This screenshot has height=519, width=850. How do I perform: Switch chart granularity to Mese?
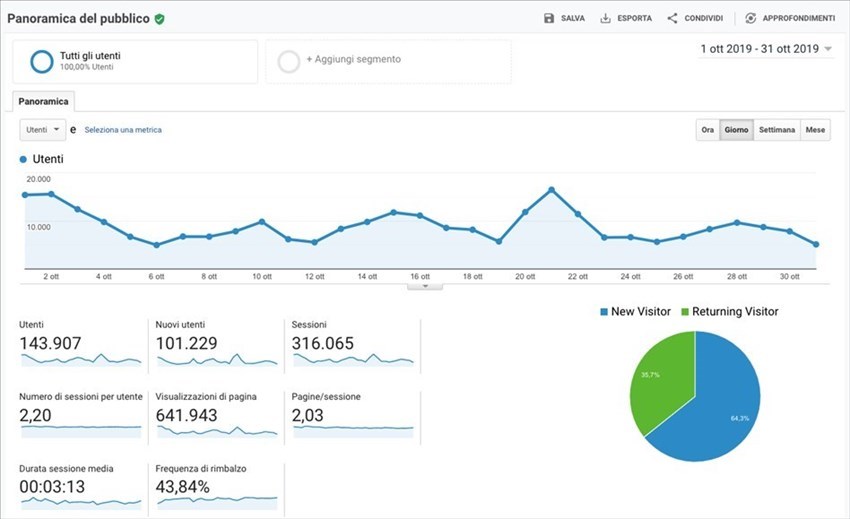click(x=816, y=130)
